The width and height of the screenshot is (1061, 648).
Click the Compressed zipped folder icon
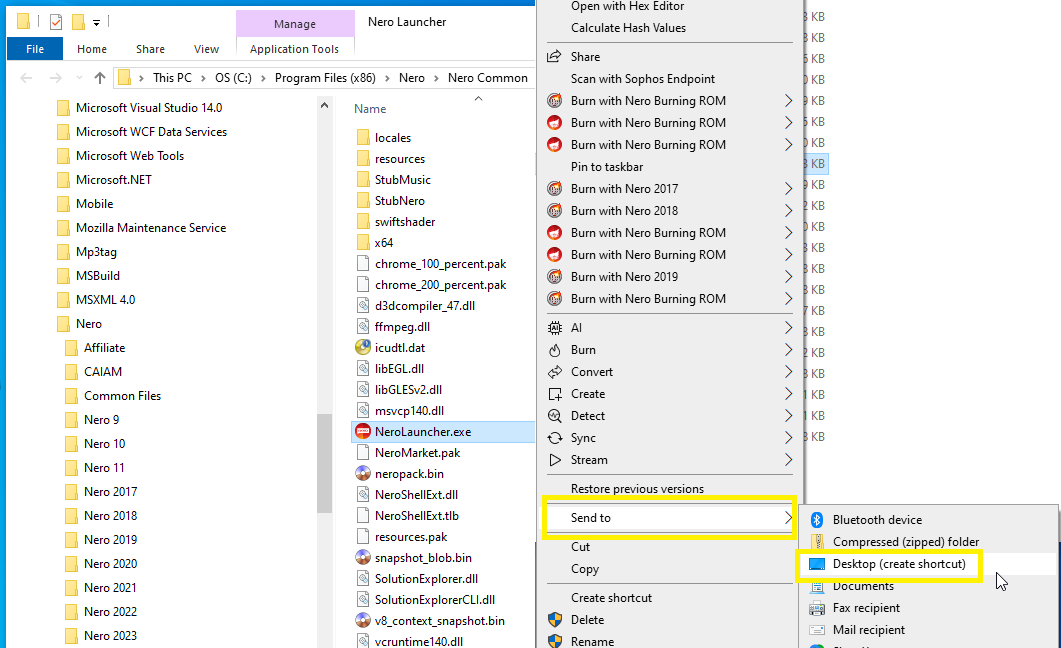point(817,542)
